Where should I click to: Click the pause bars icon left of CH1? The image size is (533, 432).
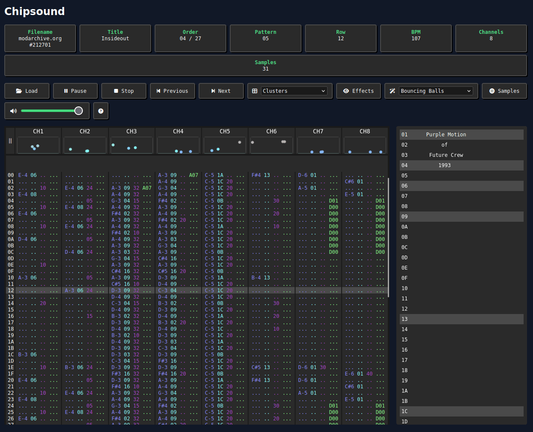click(10, 141)
